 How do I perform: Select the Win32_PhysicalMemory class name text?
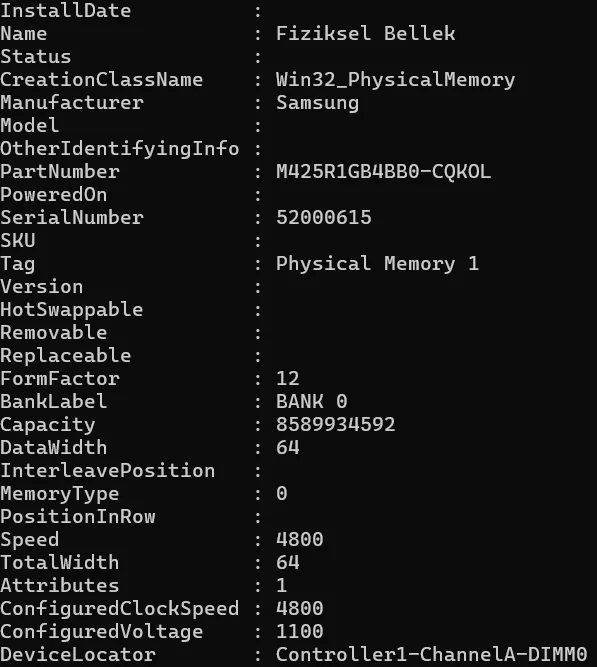pos(395,80)
